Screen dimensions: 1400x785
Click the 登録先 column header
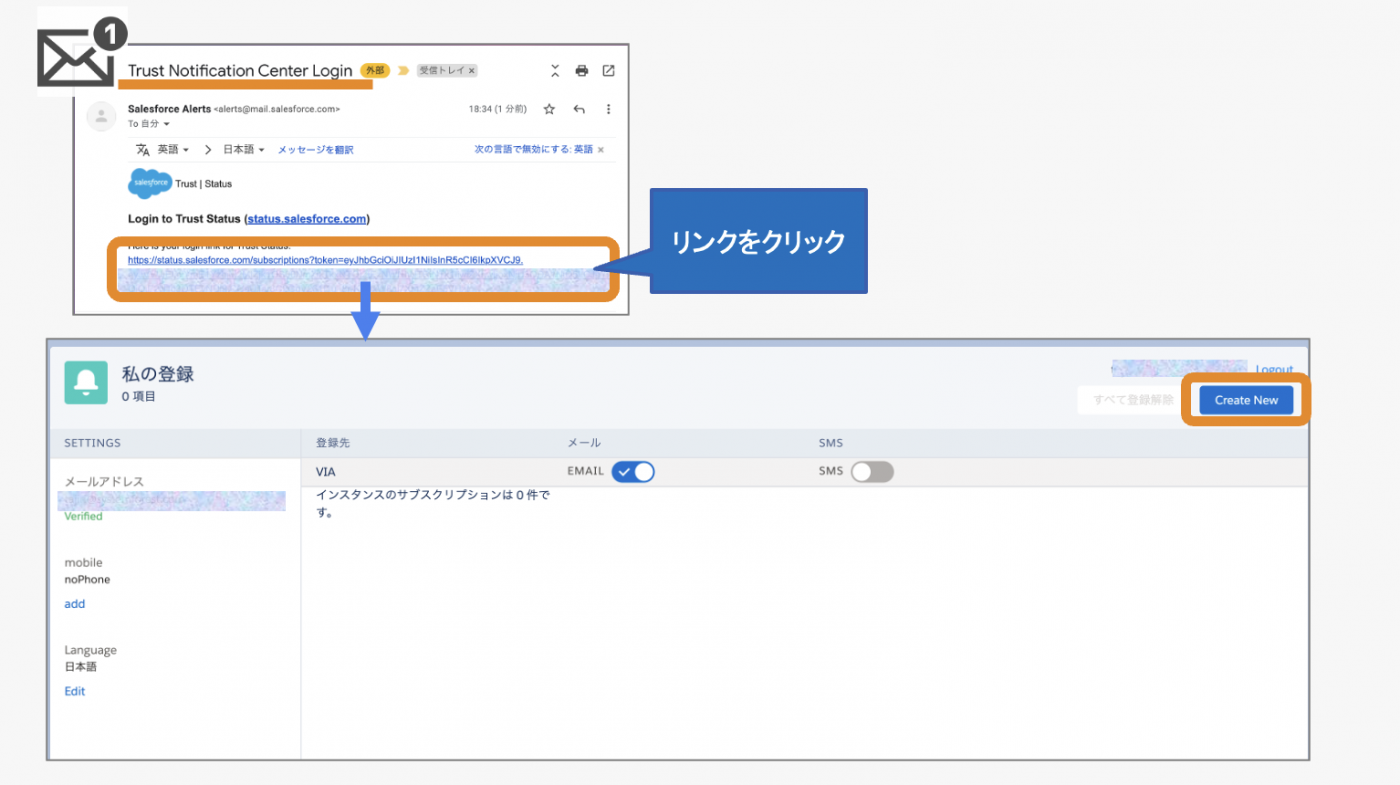[333, 442]
